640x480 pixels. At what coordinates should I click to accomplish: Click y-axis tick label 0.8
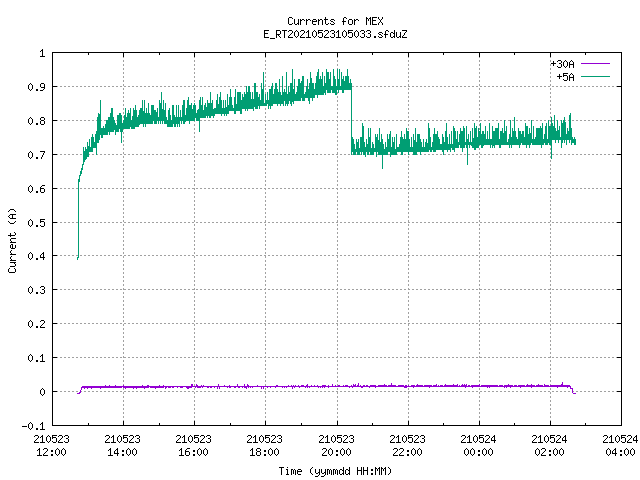click(36, 121)
